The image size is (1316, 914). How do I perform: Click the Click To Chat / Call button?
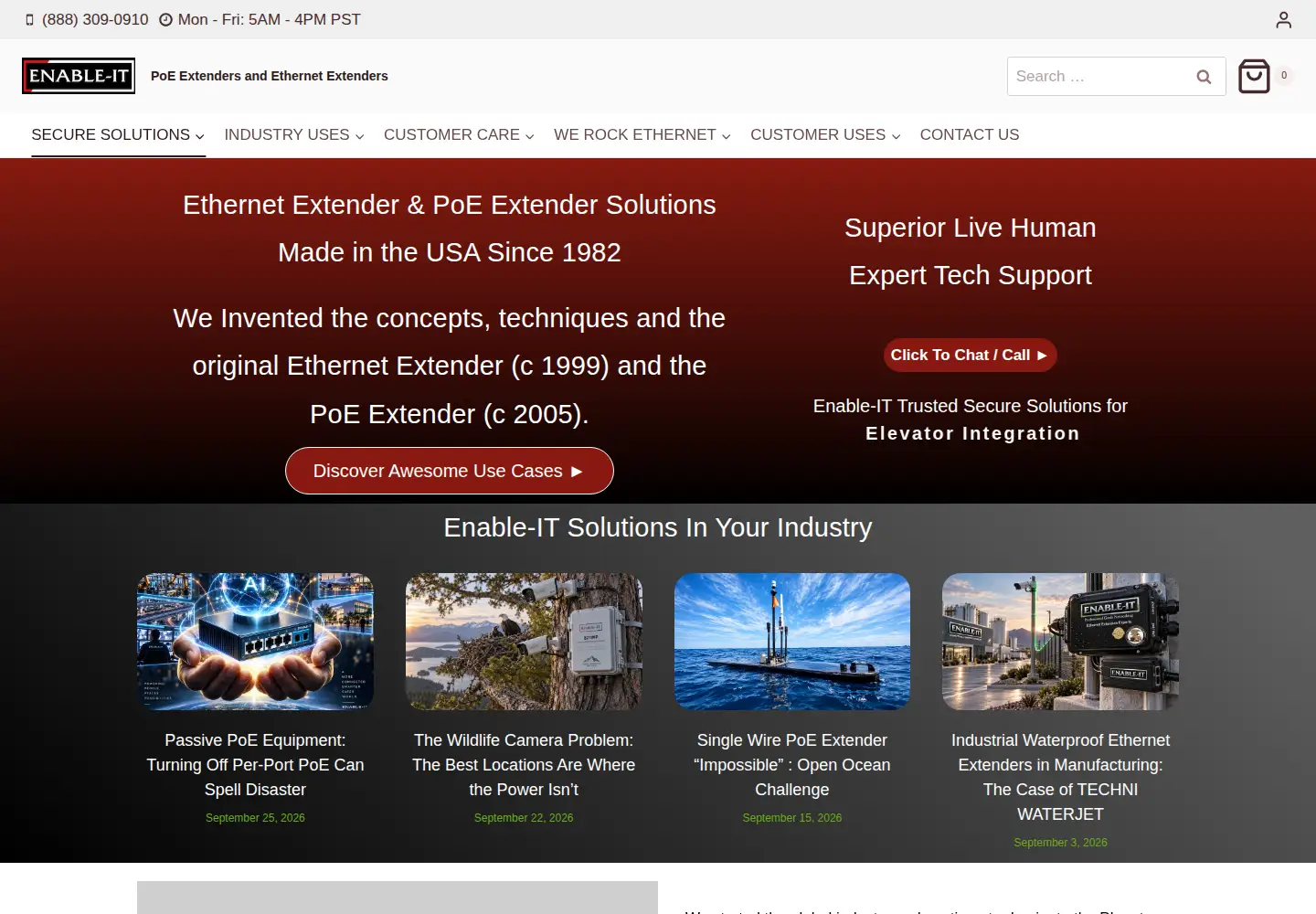[970, 356]
